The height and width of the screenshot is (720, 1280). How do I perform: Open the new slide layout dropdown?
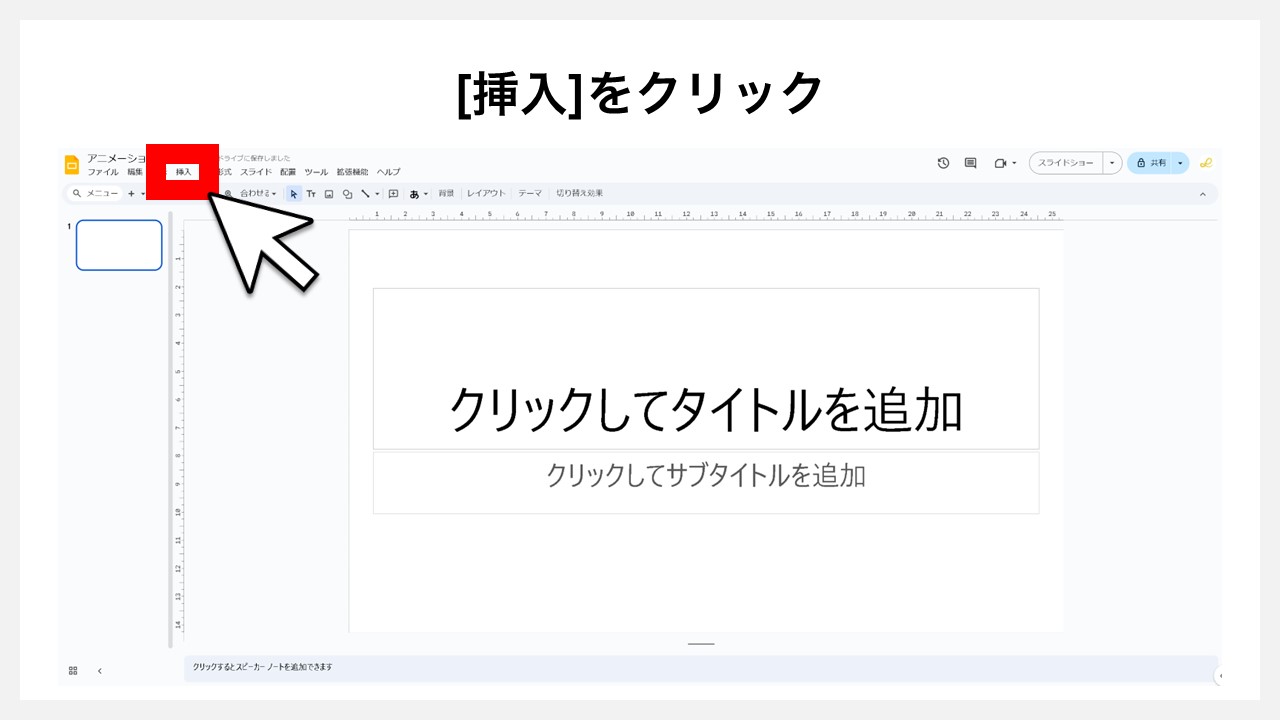[143, 193]
